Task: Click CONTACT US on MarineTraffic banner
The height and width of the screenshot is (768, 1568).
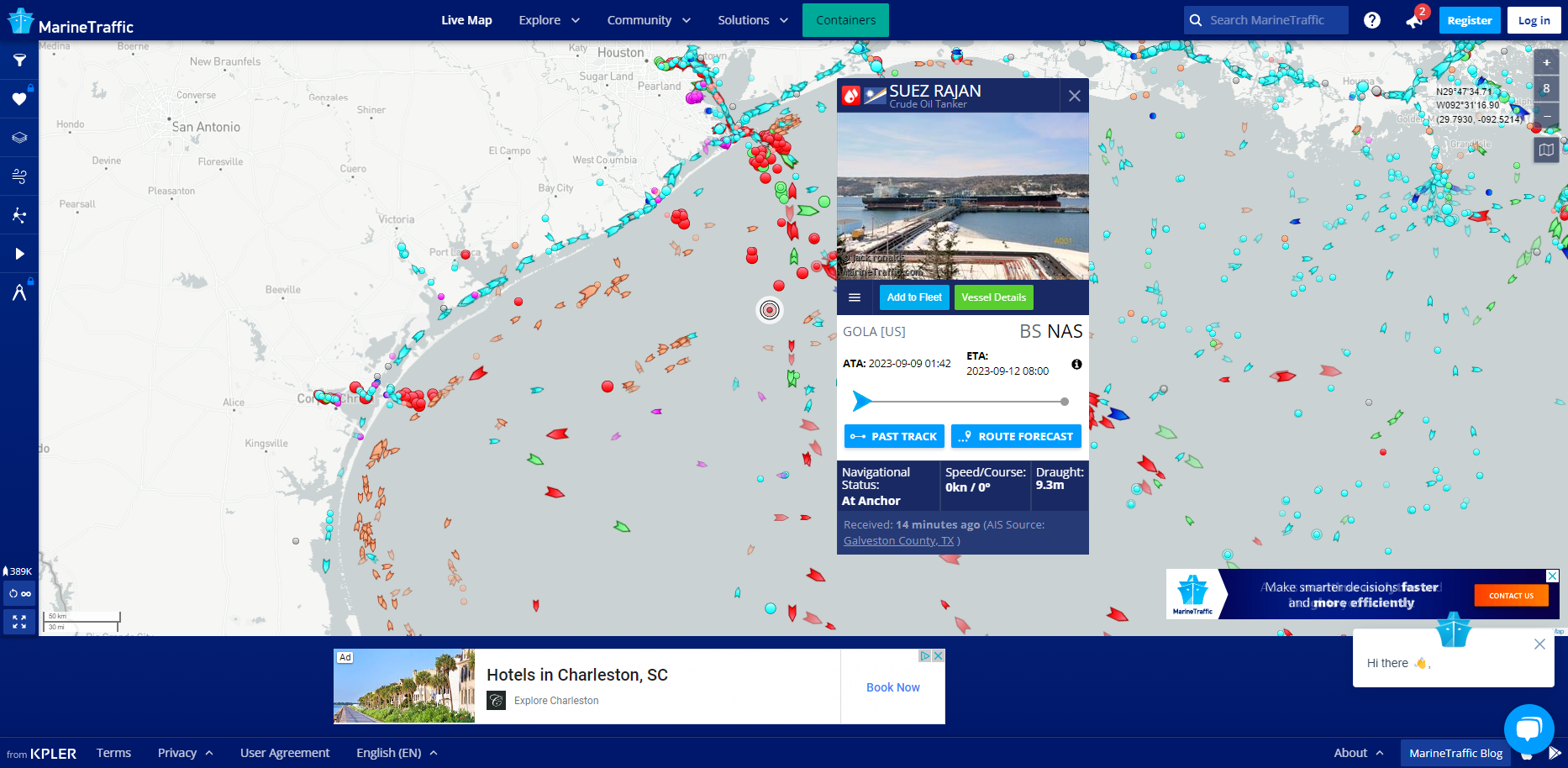Action: pos(1511,596)
